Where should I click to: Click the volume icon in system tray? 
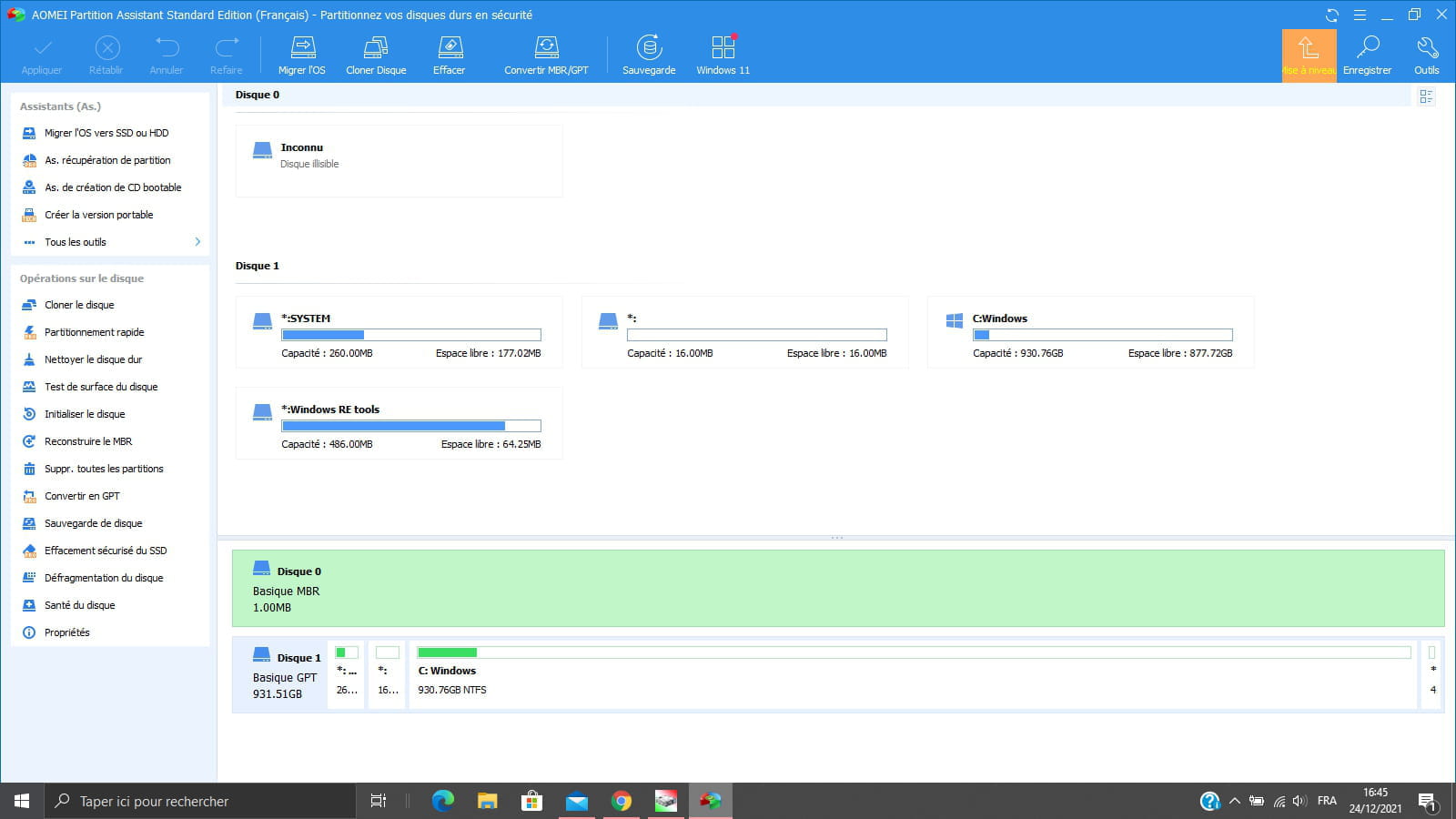tap(1299, 801)
